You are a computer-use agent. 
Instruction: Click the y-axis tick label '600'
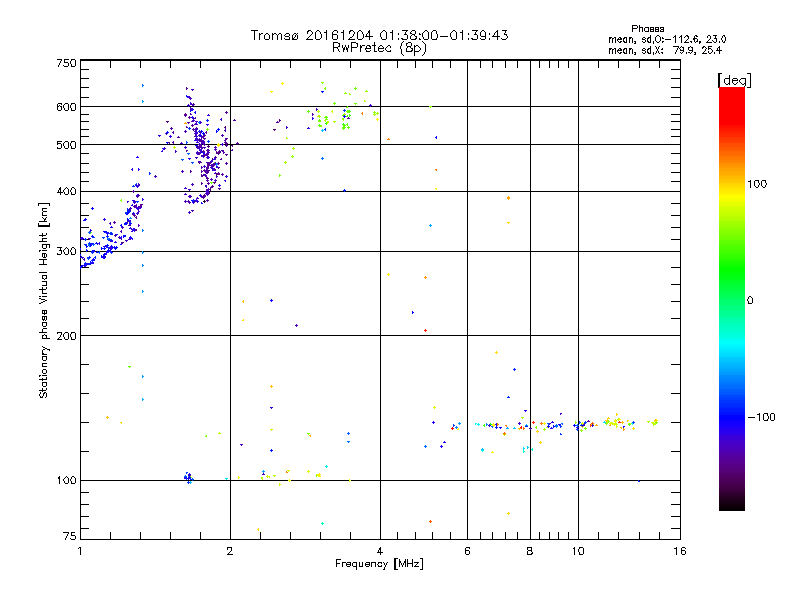pos(66,107)
